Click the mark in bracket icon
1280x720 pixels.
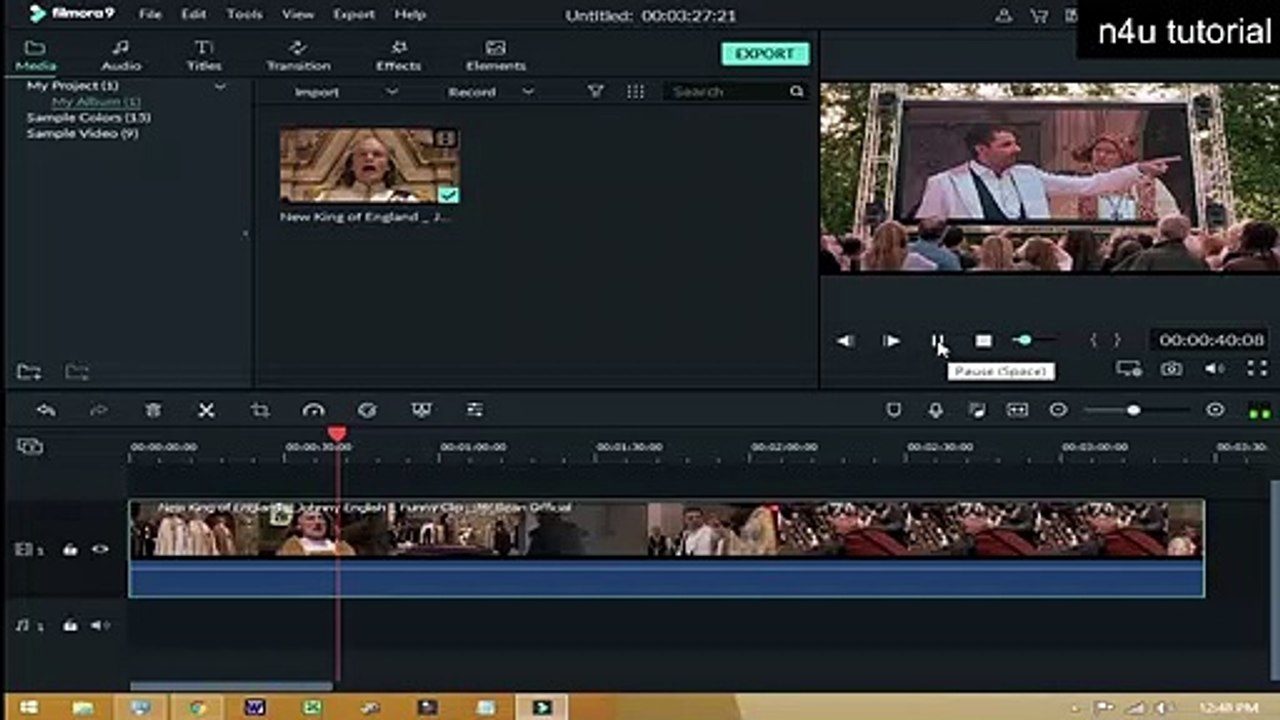tap(1093, 341)
